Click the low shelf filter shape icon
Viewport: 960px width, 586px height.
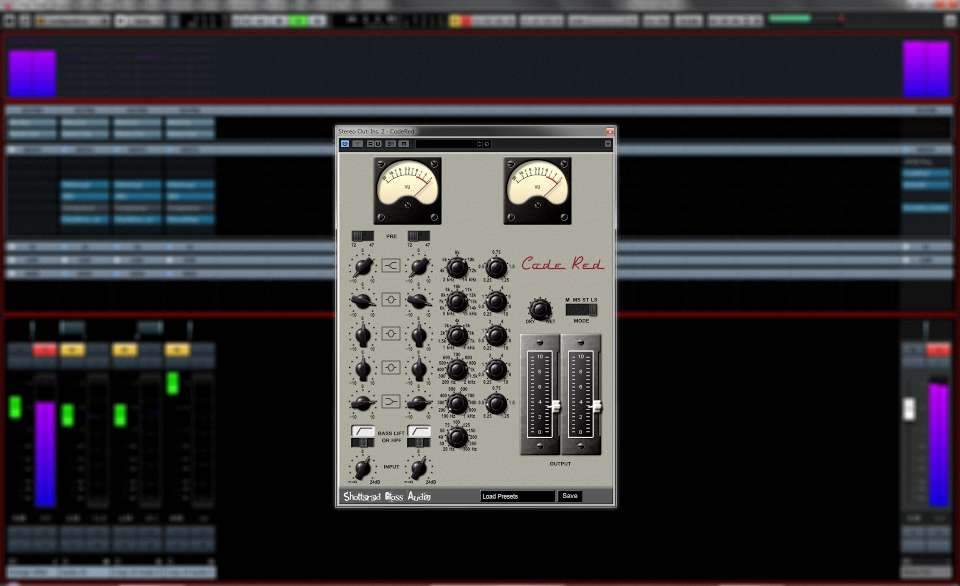pyautogui.click(x=391, y=402)
